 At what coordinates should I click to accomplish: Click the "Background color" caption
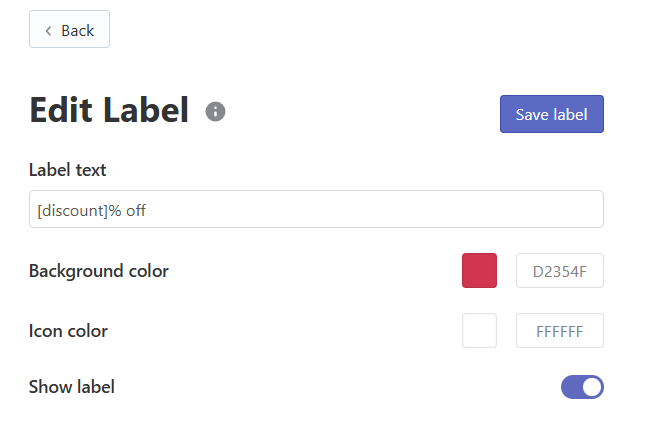pyautogui.click(x=99, y=271)
